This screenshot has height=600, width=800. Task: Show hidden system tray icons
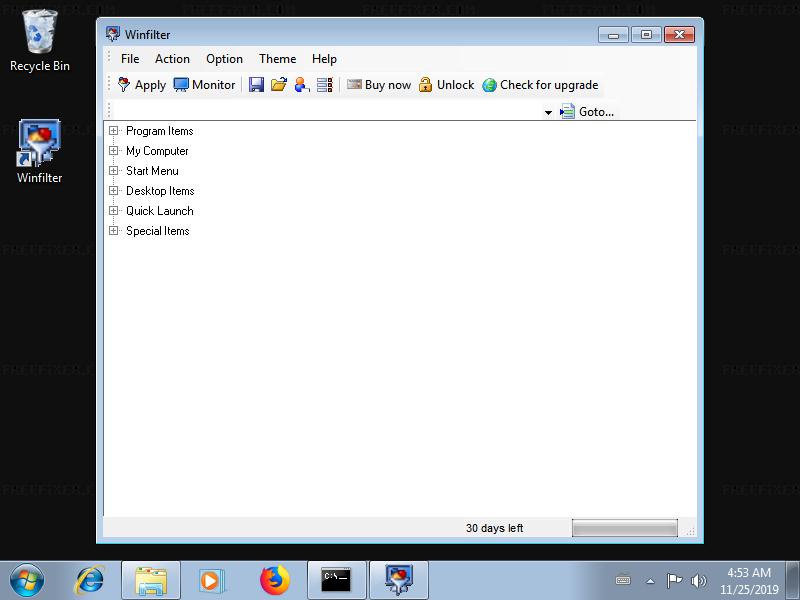click(x=650, y=581)
